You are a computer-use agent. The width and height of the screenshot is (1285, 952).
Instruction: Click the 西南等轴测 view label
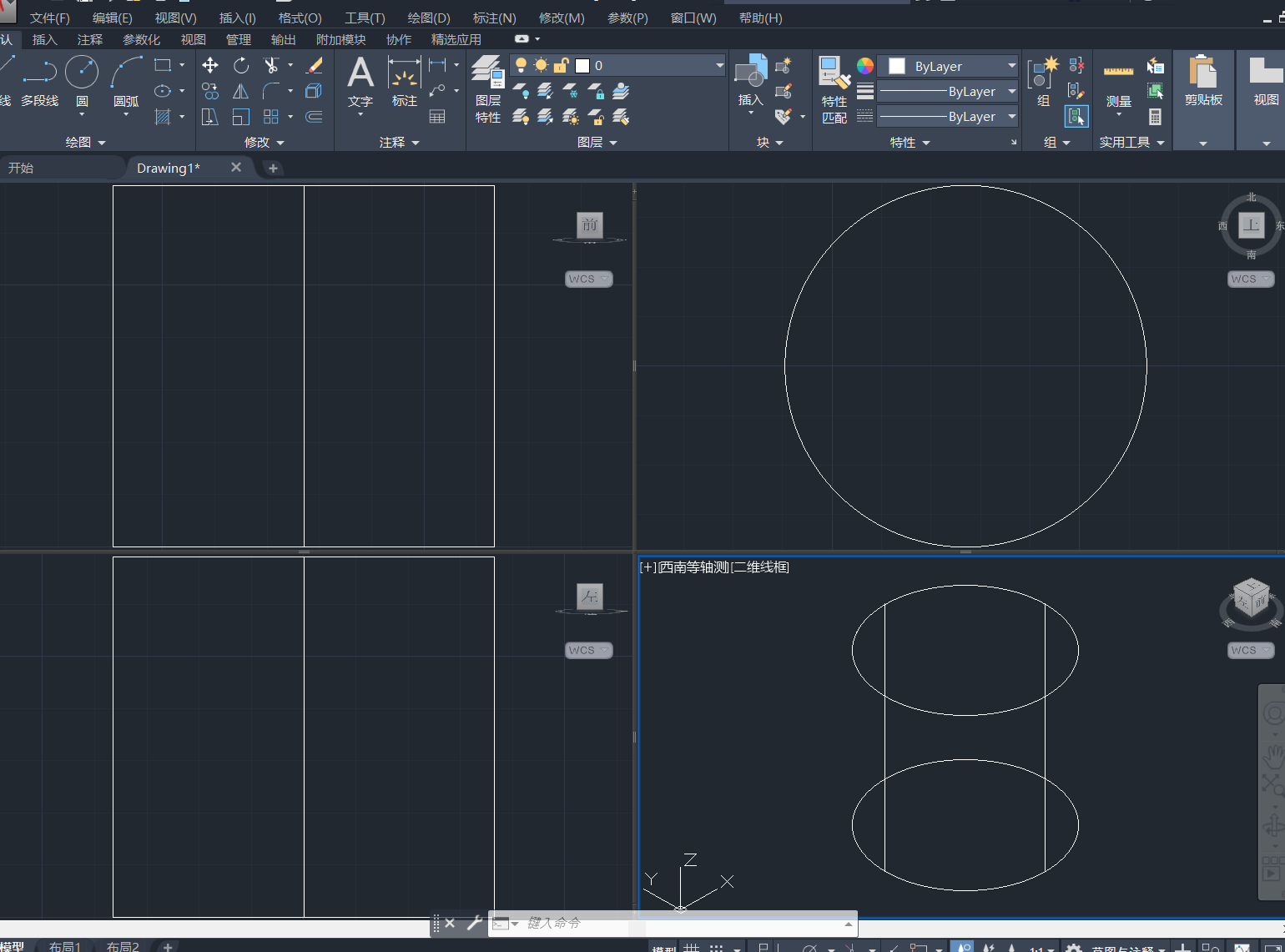pos(694,567)
